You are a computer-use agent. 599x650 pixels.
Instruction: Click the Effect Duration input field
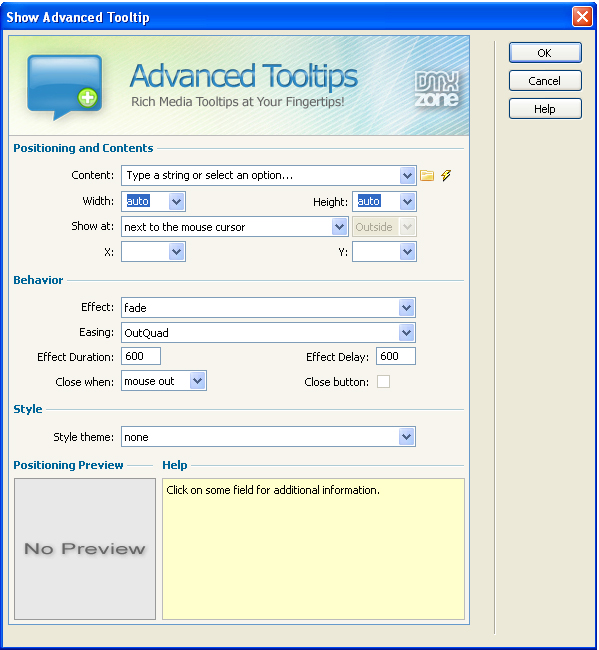pos(141,356)
